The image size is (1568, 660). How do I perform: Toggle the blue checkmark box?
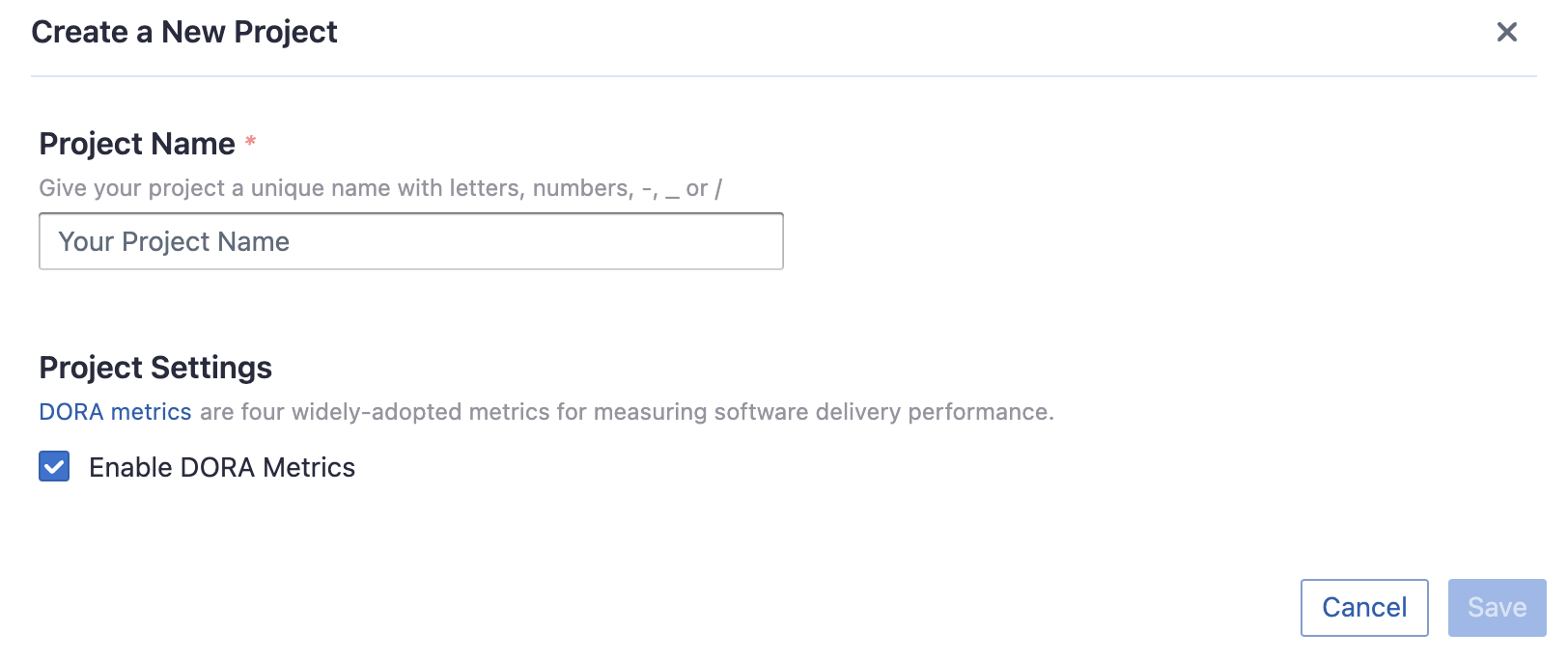tap(54, 467)
